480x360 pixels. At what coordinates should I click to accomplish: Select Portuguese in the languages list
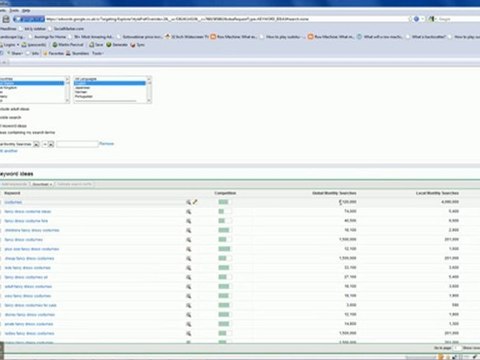pyautogui.click(x=84, y=96)
